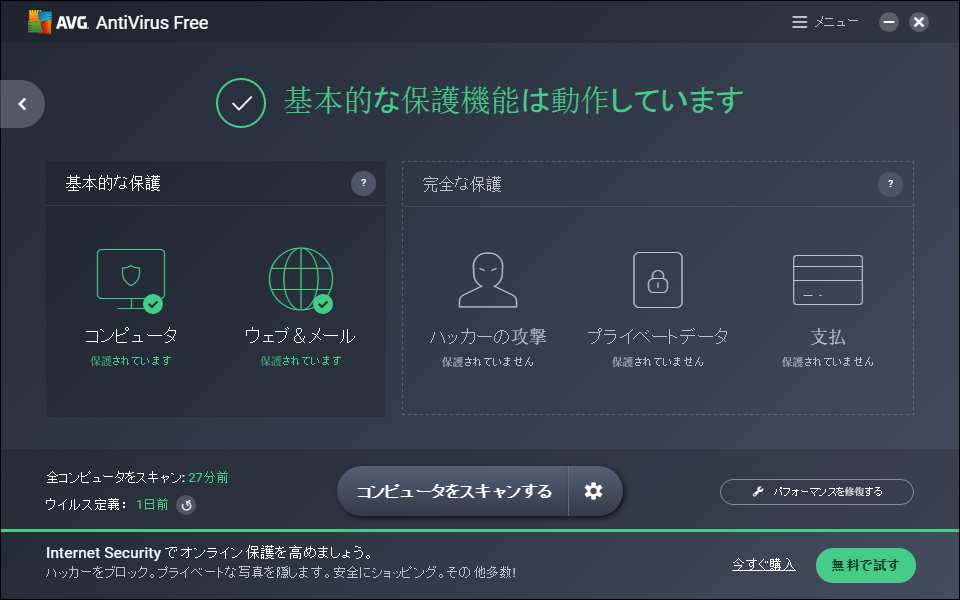This screenshot has width=960, height=600.
Task: Open the Payments credit card icon
Action: coord(828,279)
